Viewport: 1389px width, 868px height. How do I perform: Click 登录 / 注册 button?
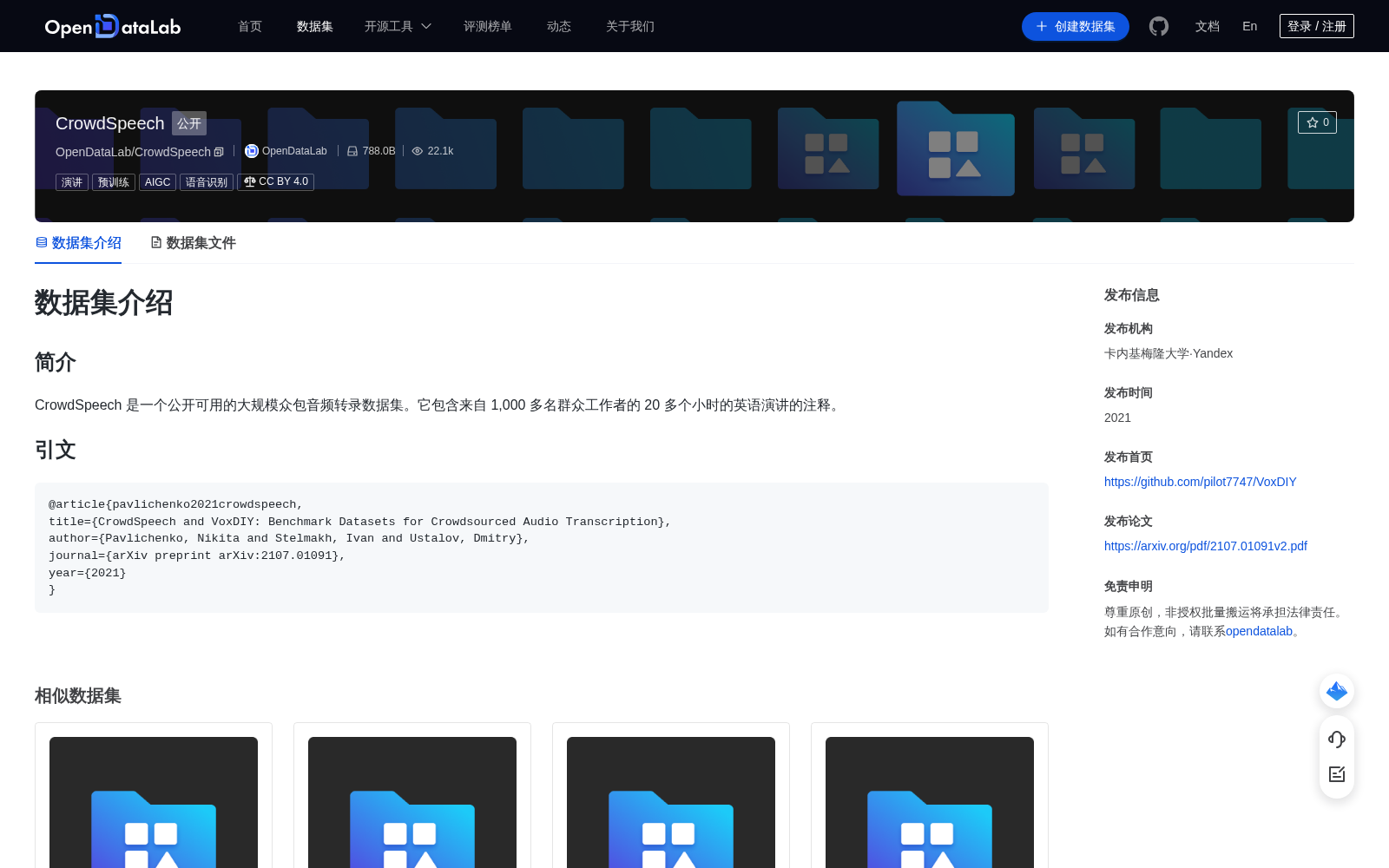(1317, 26)
